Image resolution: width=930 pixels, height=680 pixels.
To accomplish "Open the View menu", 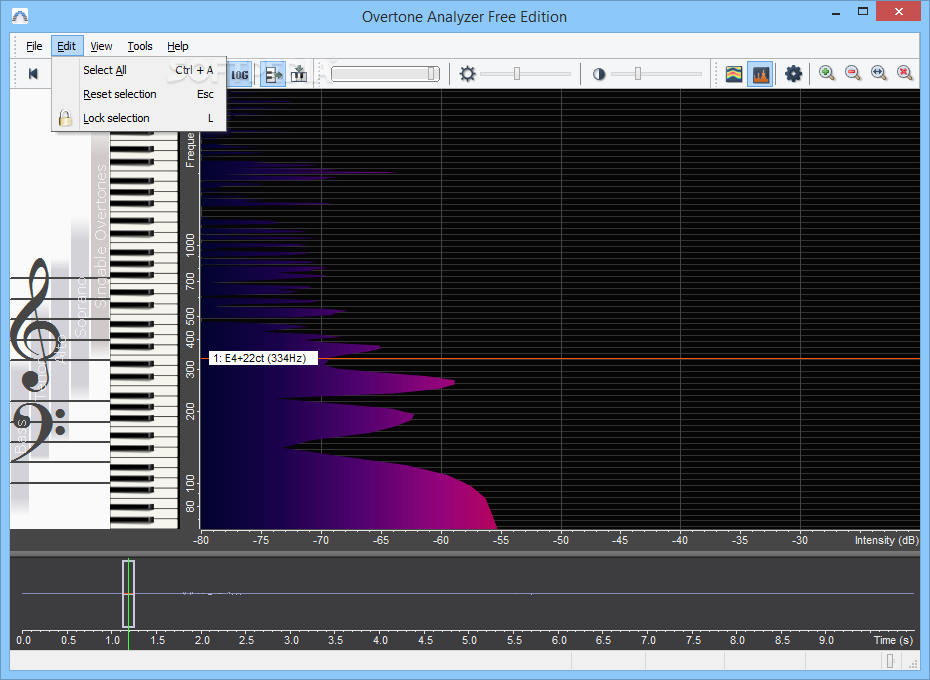I will click(x=101, y=46).
